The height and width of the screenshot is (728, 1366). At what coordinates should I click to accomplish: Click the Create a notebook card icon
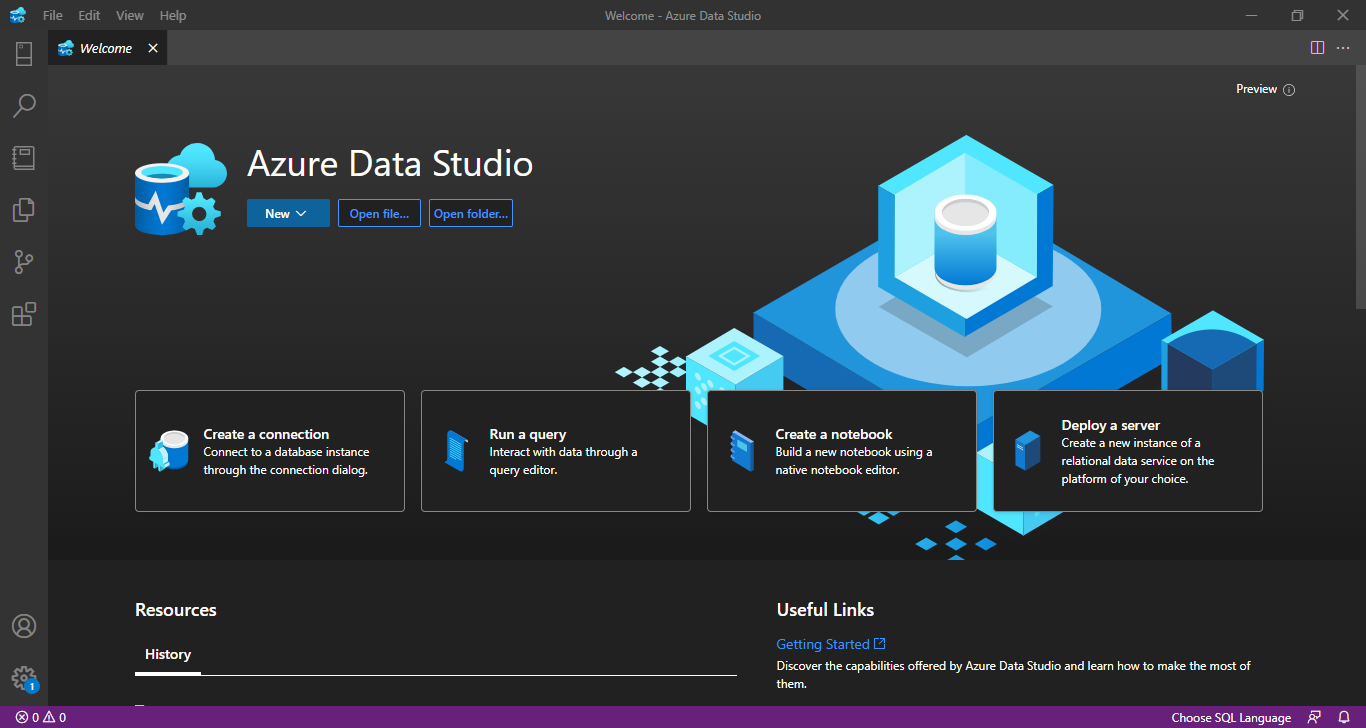[x=742, y=451]
